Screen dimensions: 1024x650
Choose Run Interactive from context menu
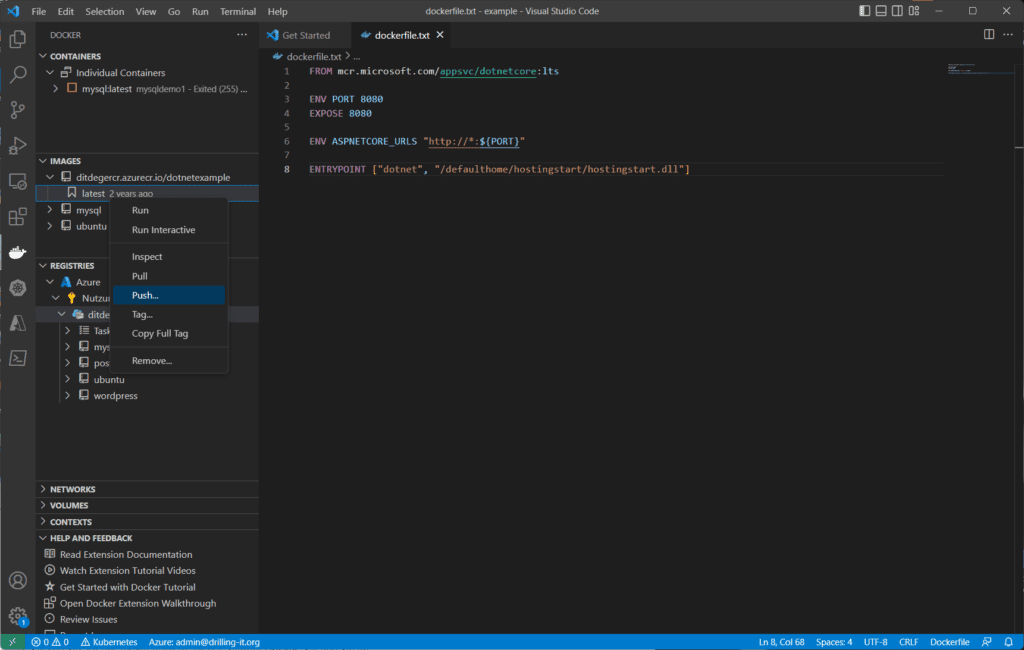[169, 230]
